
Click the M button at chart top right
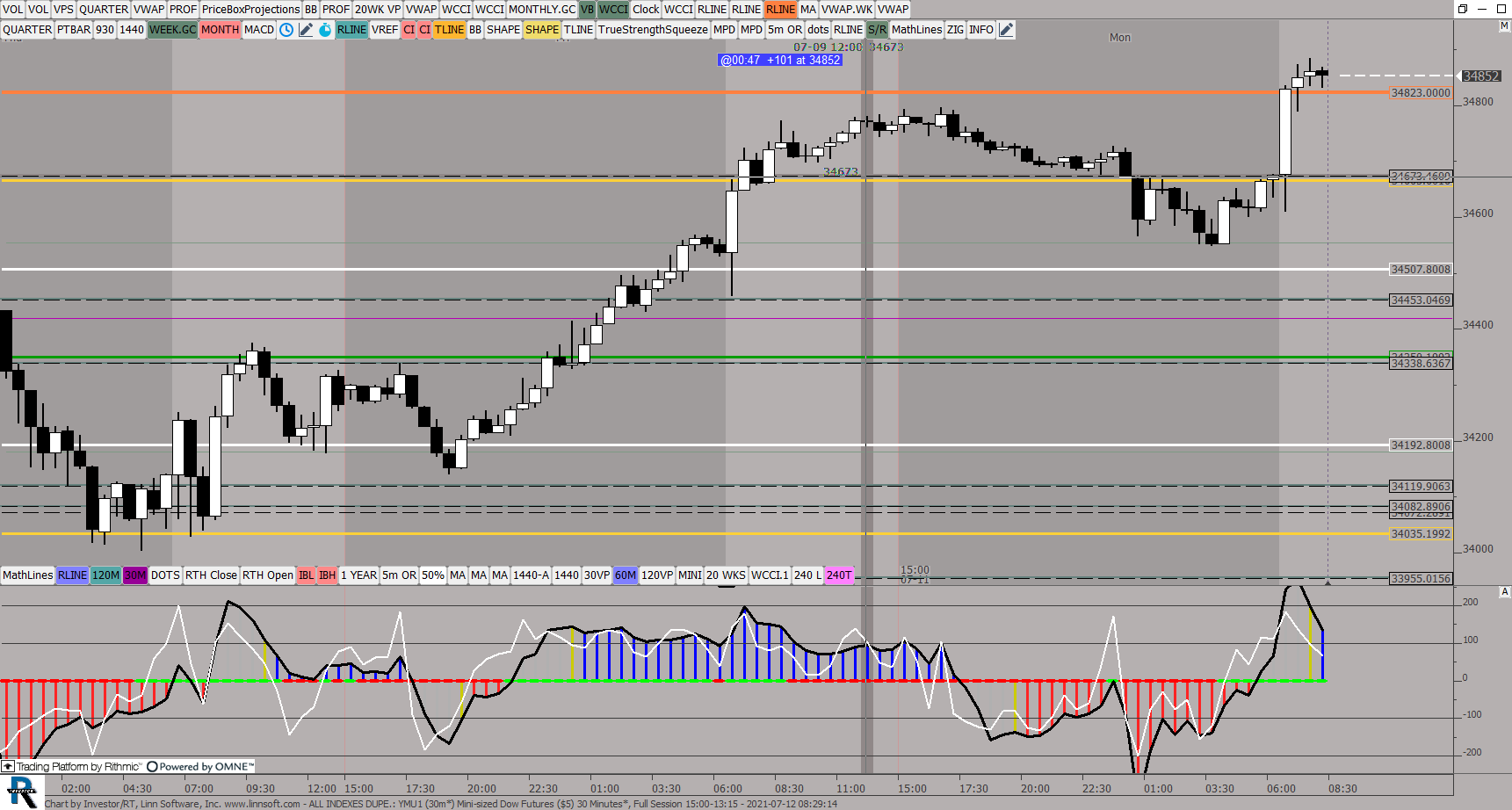[1504, 26]
